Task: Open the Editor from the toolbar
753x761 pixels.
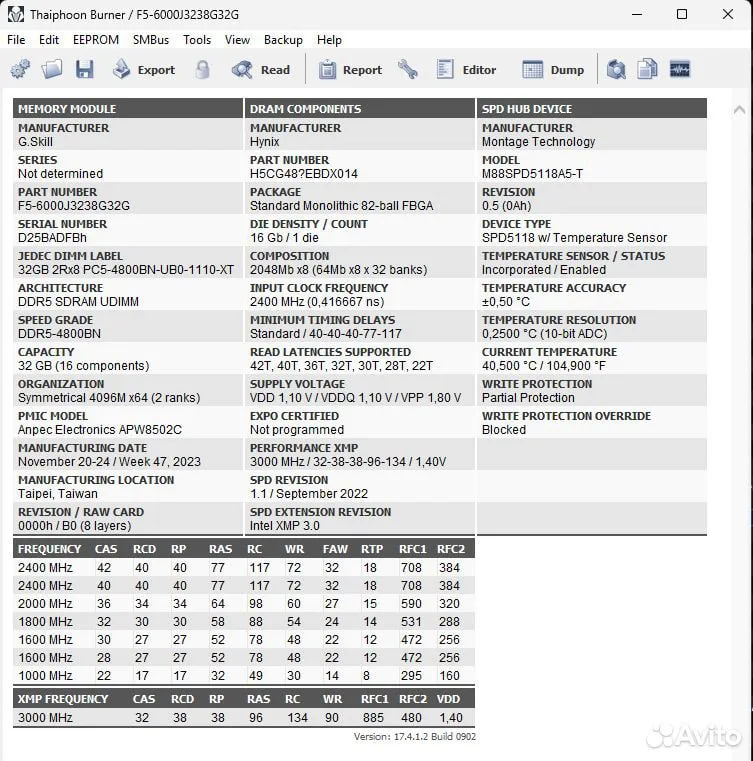Action: coord(466,69)
